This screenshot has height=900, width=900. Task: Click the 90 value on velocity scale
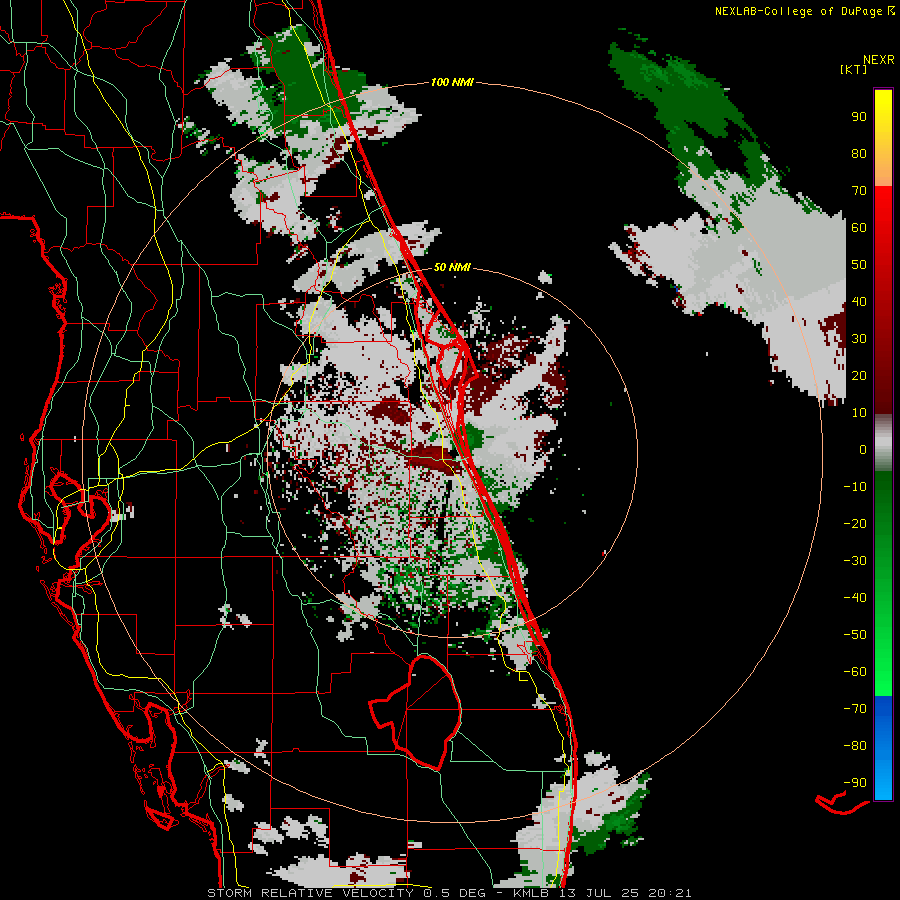859,117
